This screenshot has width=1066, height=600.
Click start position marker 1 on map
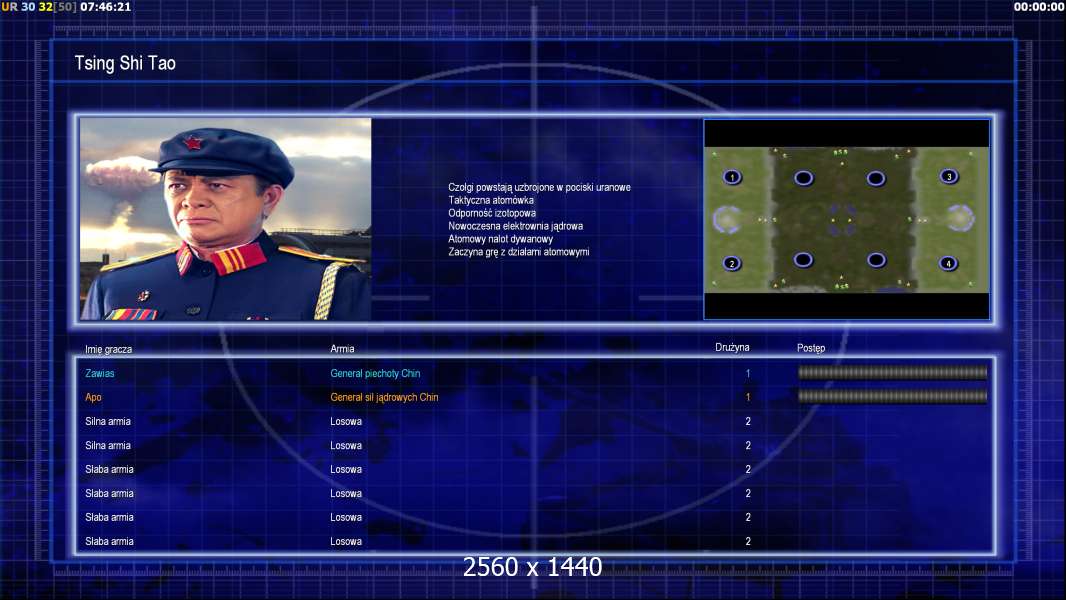tap(732, 177)
